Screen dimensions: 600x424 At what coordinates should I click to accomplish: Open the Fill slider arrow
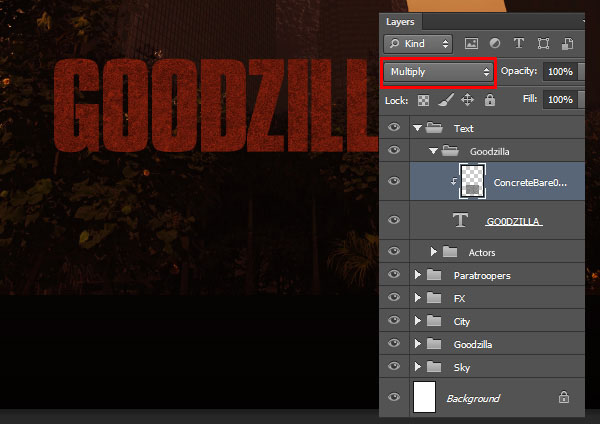tap(581, 100)
